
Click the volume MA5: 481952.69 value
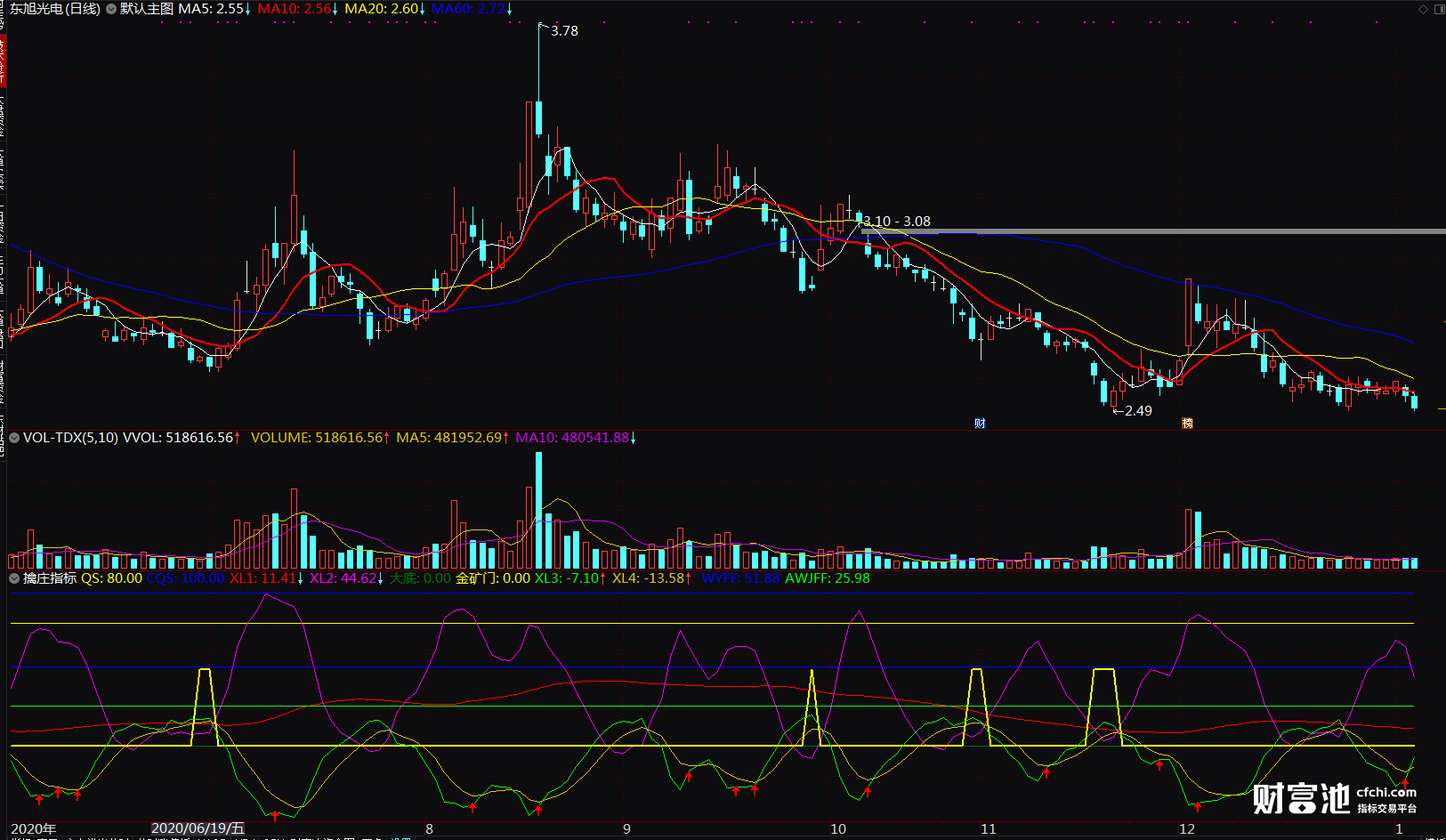coord(452,438)
